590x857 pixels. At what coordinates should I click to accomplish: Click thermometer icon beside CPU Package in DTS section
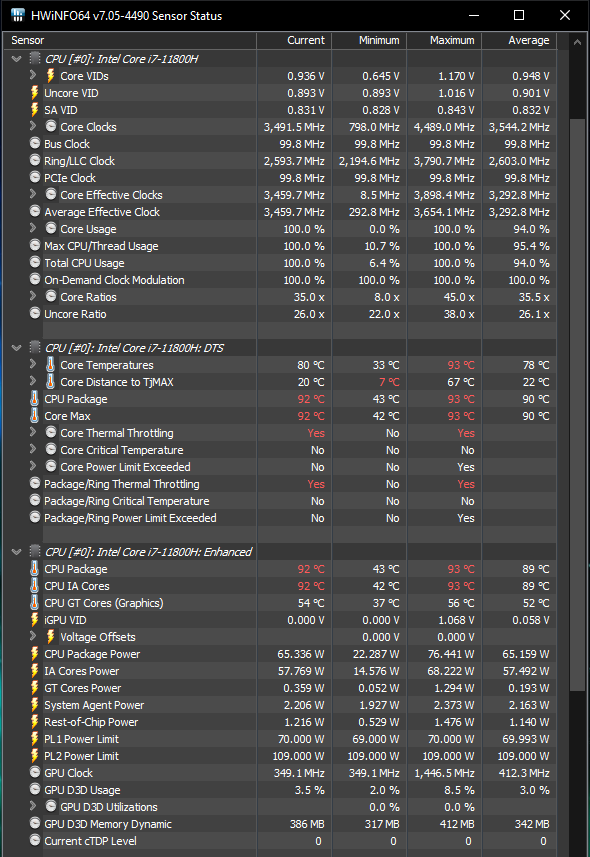pos(34,398)
